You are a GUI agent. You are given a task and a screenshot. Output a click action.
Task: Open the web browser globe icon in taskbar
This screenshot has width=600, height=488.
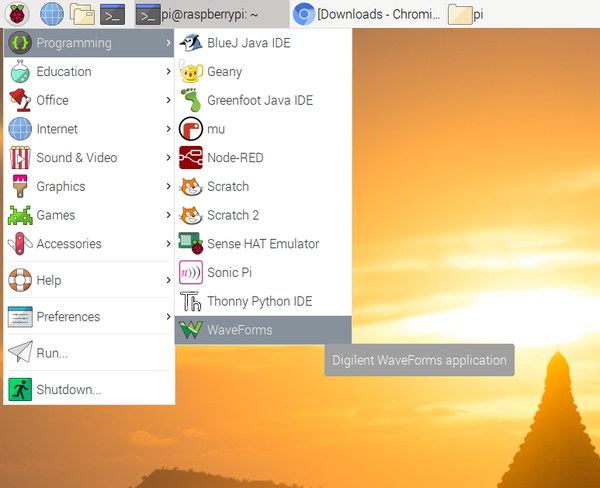[x=52, y=14]
